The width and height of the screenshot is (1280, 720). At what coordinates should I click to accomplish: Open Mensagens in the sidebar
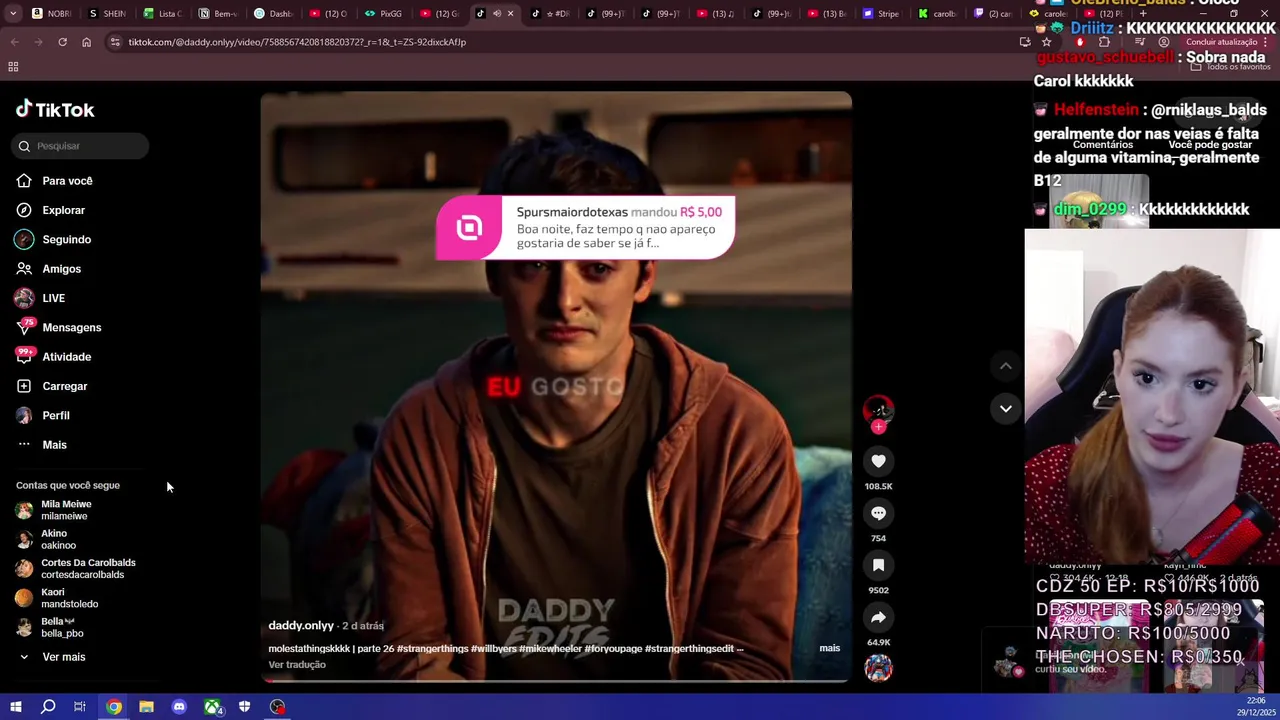point(58,327)
